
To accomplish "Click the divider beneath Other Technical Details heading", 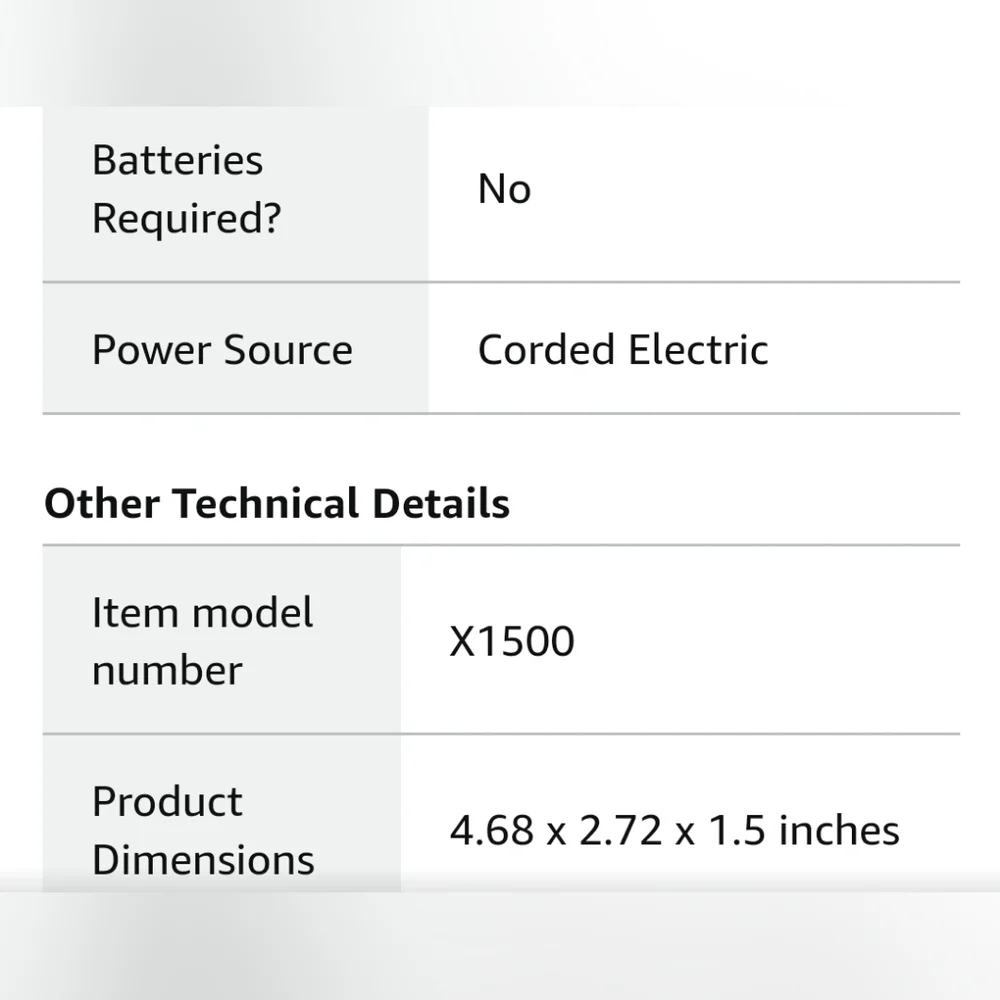I will 501,545.
